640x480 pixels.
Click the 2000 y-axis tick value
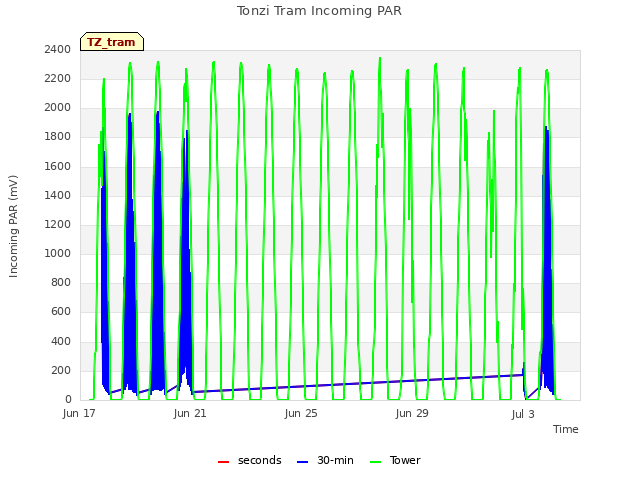(58, 107)
